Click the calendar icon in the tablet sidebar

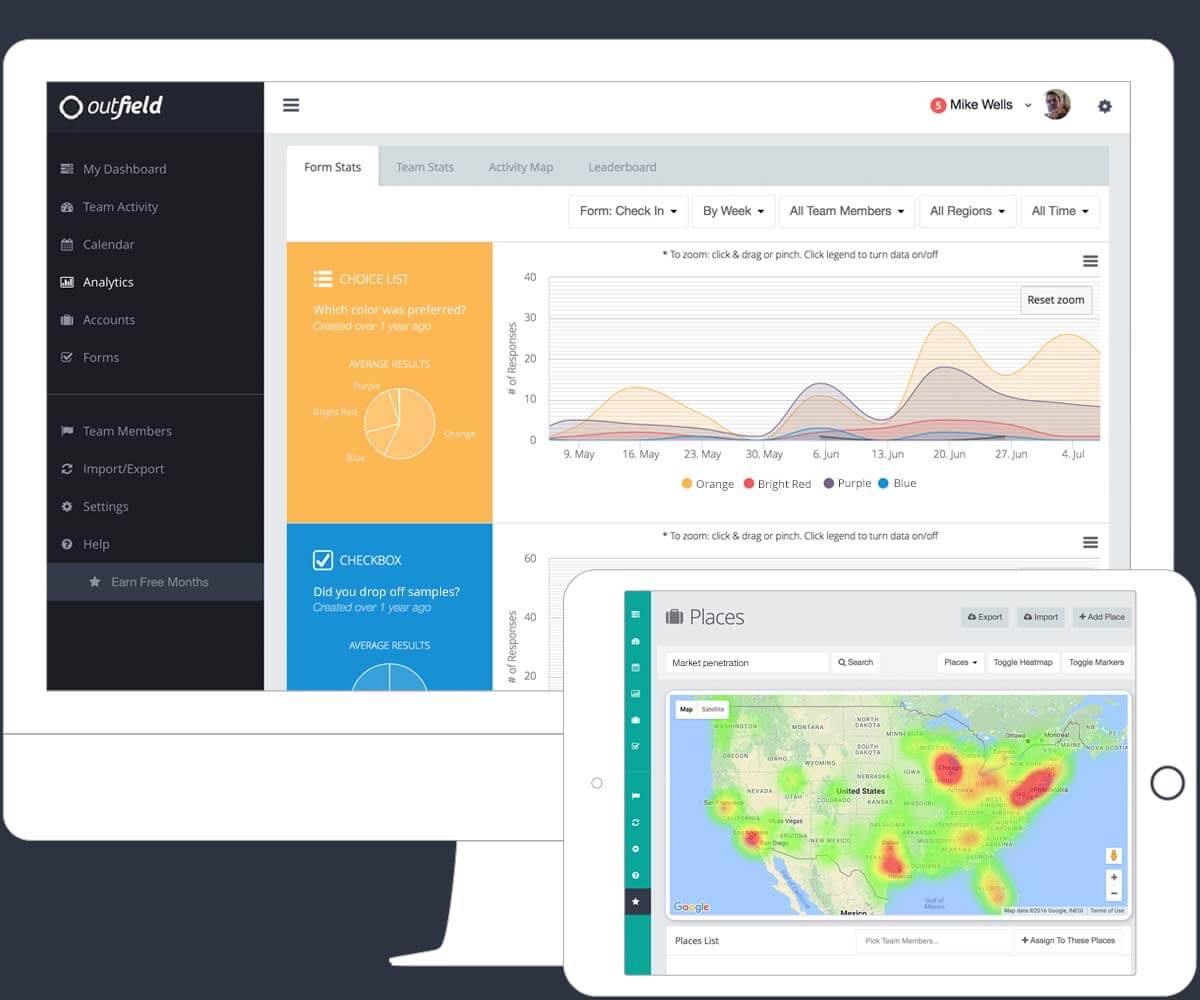coord(636,667)
